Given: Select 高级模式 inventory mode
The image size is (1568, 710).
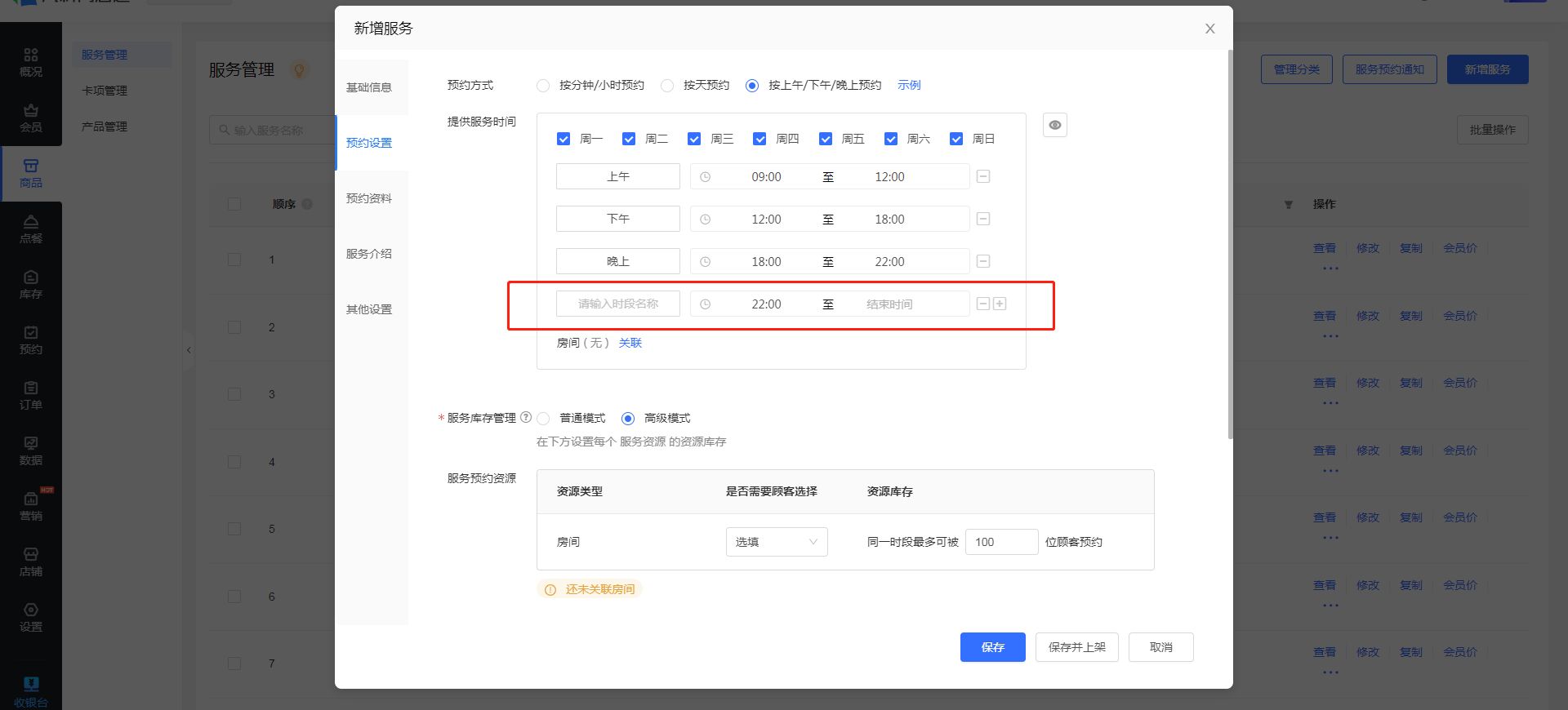Looking at the screenshot, I should pyautogui.click(x=628, y=418).
